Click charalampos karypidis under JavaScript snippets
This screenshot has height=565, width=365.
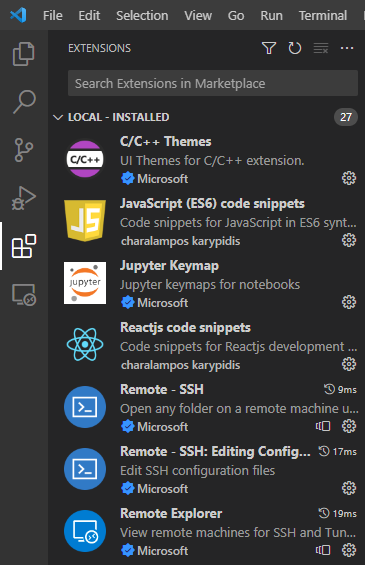pos(181,241)
